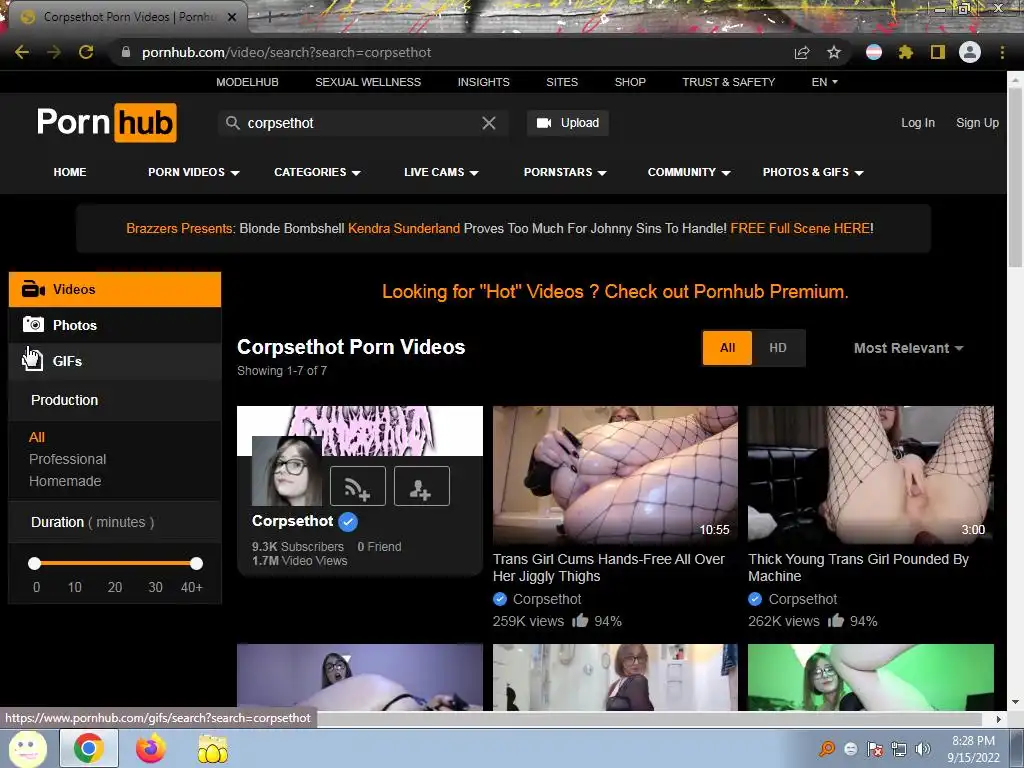Click the minimum duration slider handle at 0
Image resolution: width=1024 pixels, height=768 pixels.
[x=35, y=563]
